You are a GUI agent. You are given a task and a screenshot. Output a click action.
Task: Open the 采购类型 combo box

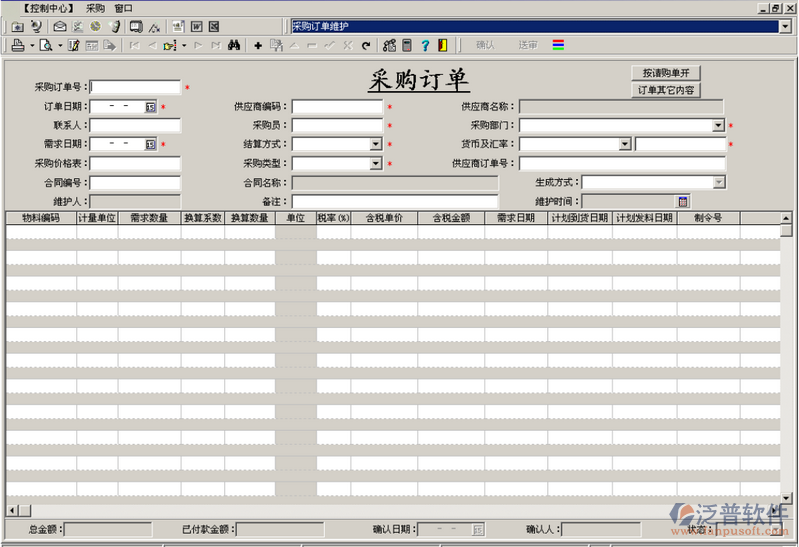pyautogui.click(x=376, y=163)
